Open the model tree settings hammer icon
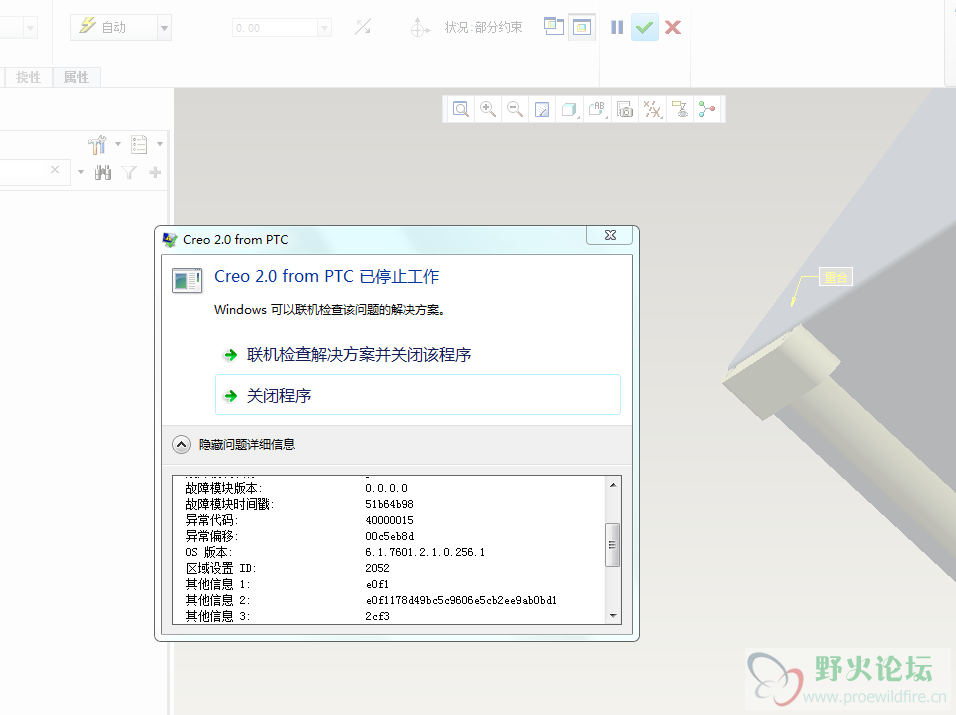This screenshot has height=715, width=956. click(x=98, y=144)
